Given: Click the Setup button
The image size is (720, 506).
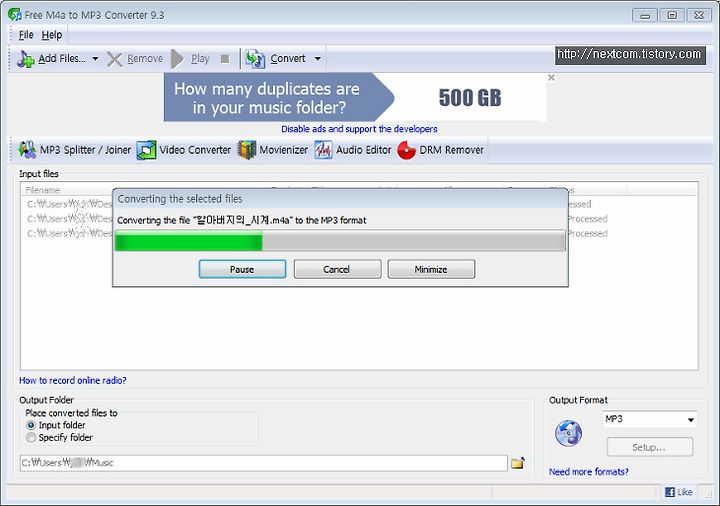Looking at the screenshot, I should pos(649,447).
